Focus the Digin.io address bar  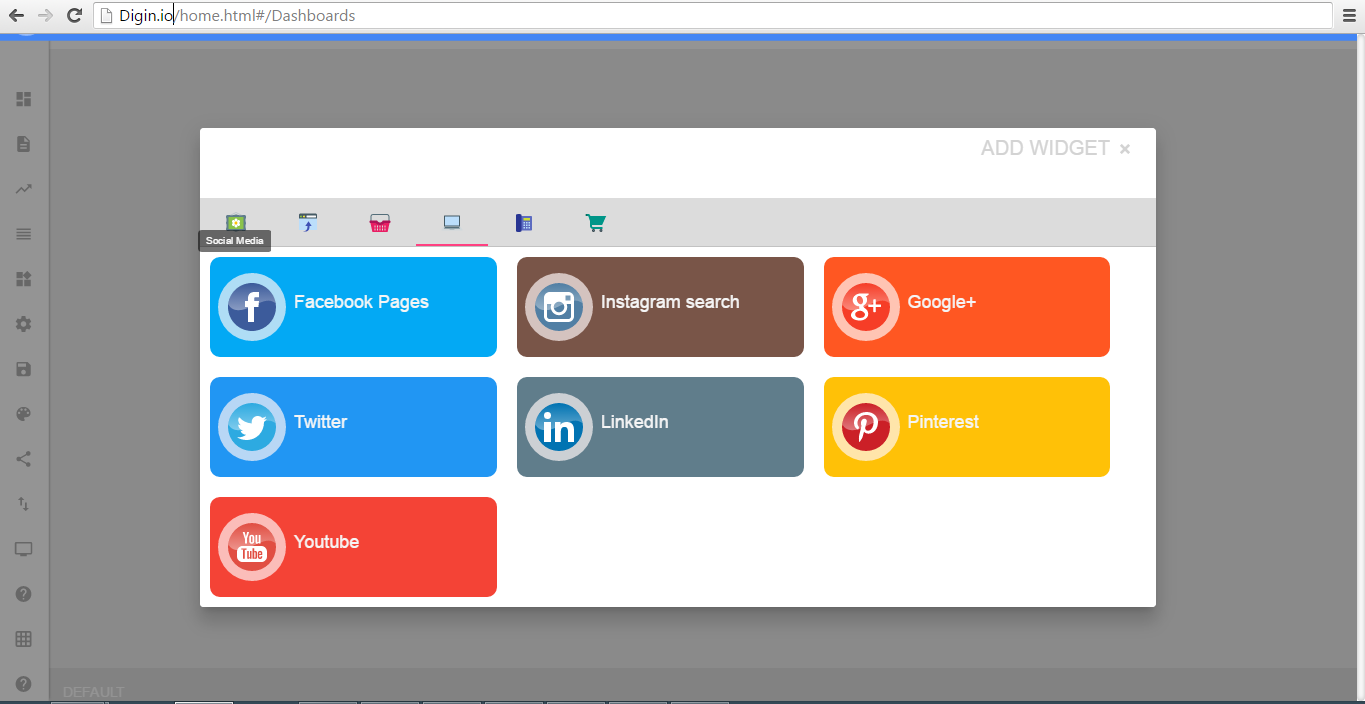[713, 15]
